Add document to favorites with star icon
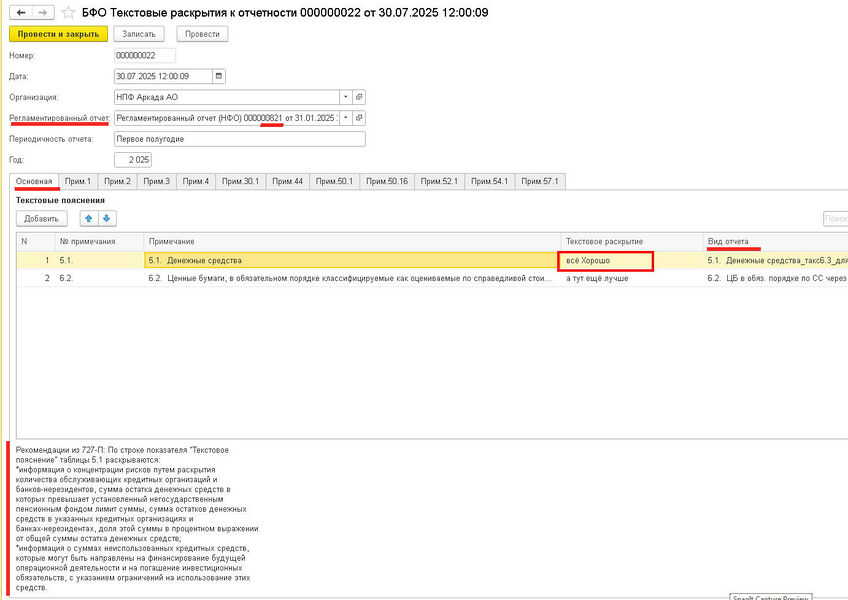 click(x=67, y=12)
